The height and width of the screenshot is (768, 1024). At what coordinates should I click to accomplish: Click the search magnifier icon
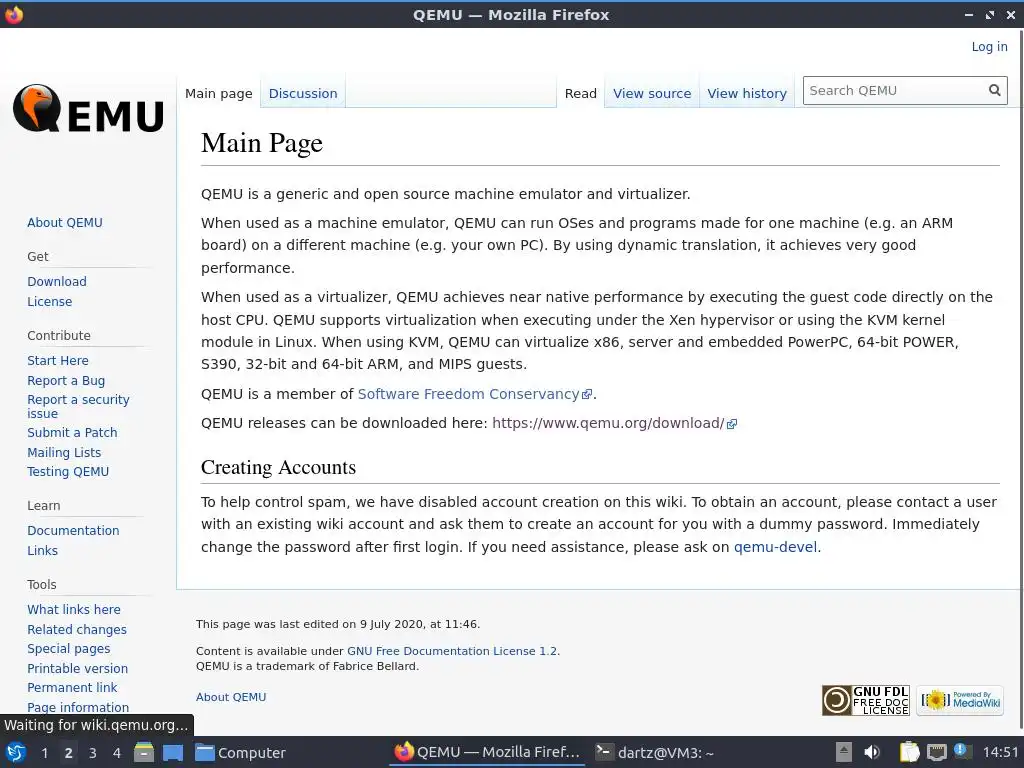point(994,91)
